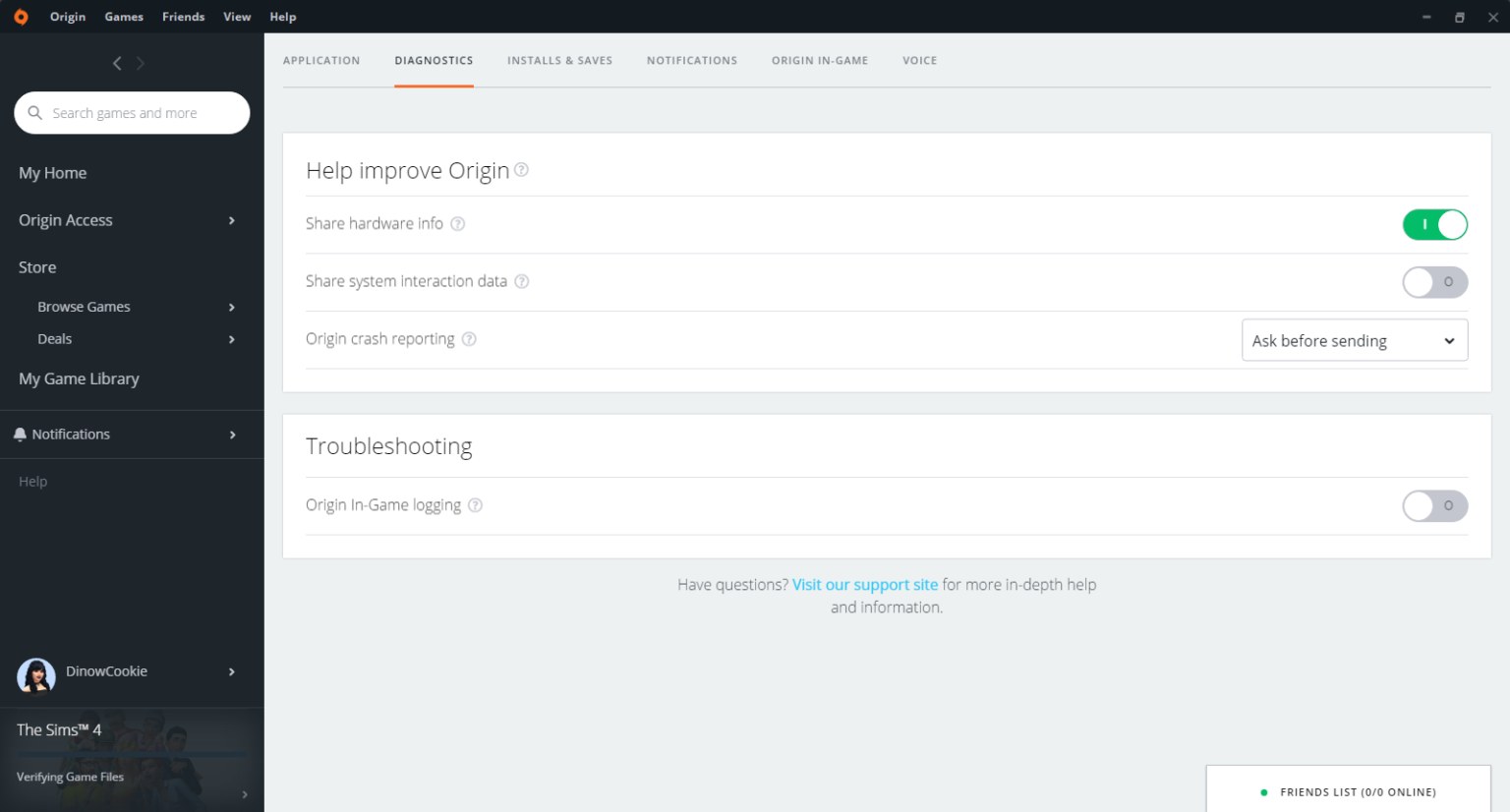Turn on Origin In-Game logging
This screenshot has height=812, width=1510.
(1434, 506)
